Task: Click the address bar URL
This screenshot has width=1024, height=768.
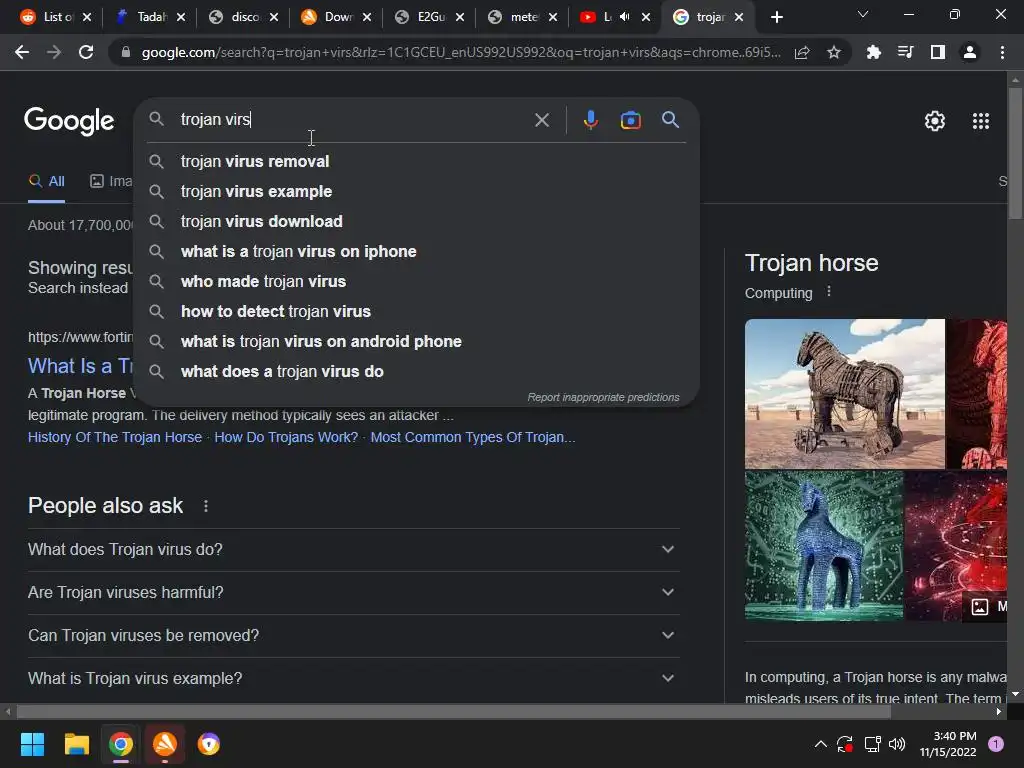Action: [461, 52]
